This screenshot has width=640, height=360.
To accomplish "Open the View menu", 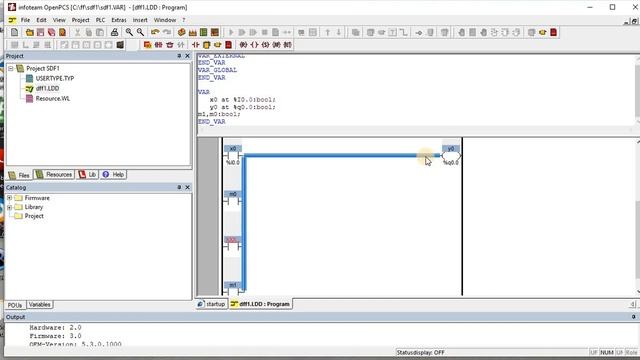I will (x=59, y=20).
